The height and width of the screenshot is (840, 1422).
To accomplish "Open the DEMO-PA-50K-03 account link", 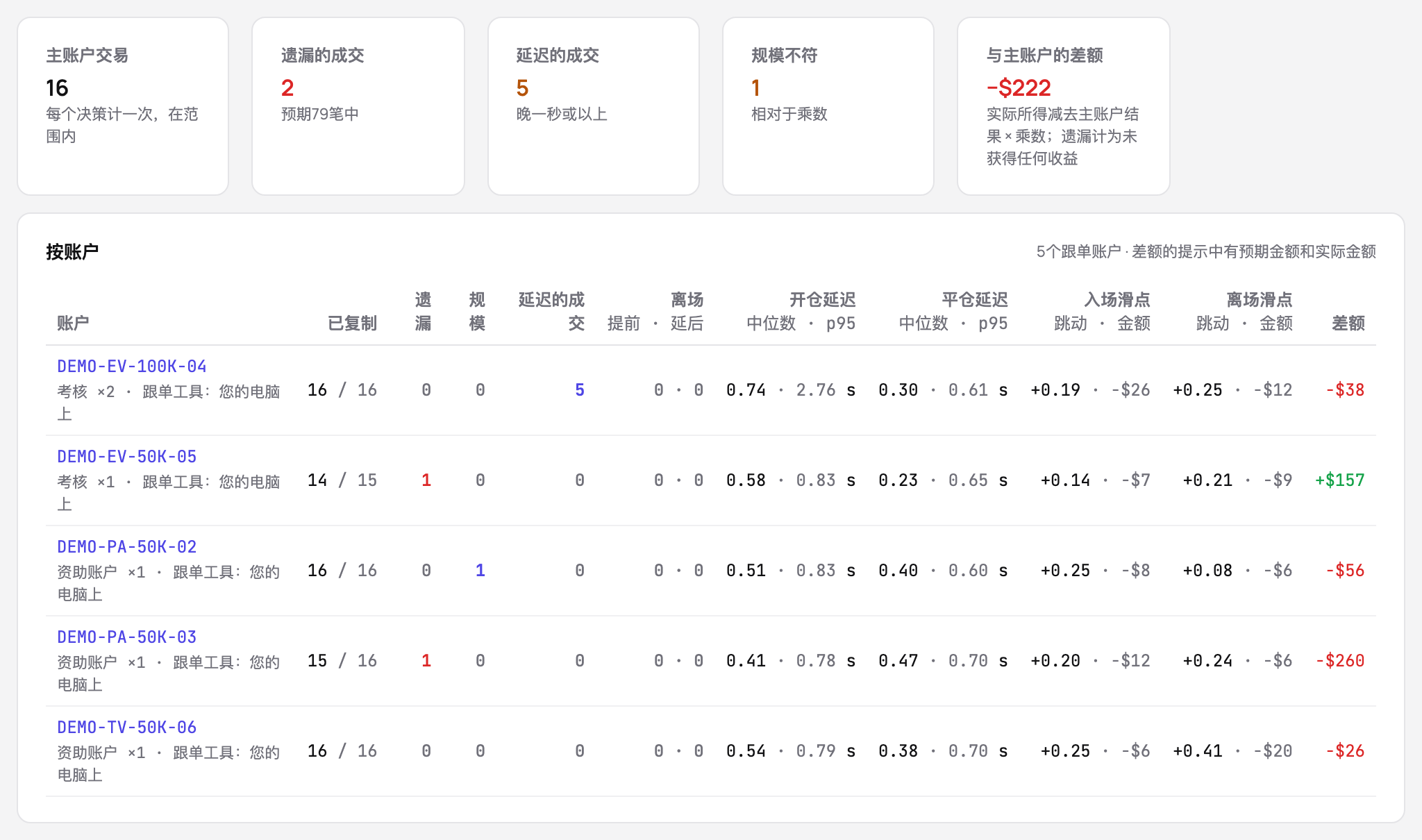I will coord(127,637).
